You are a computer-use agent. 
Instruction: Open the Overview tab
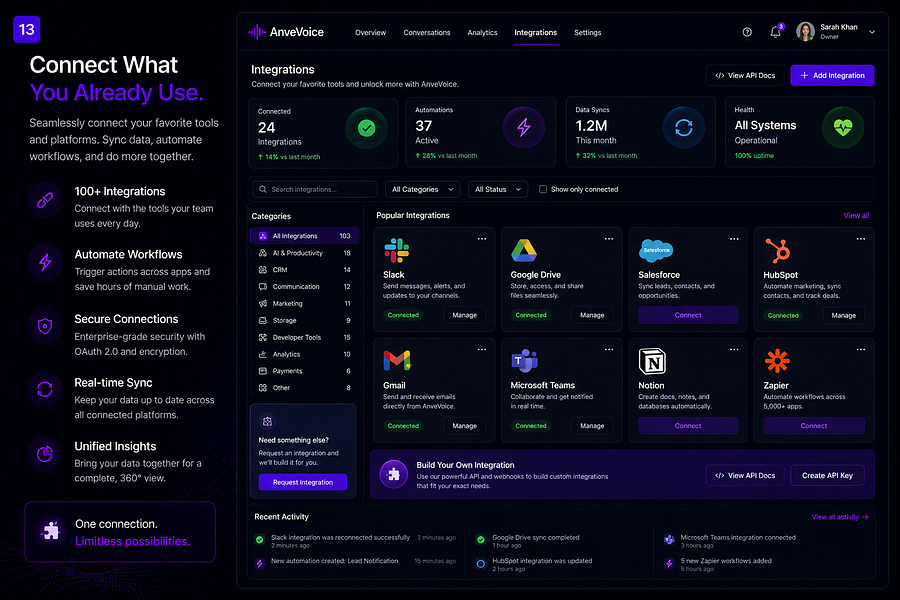[370, 33]
